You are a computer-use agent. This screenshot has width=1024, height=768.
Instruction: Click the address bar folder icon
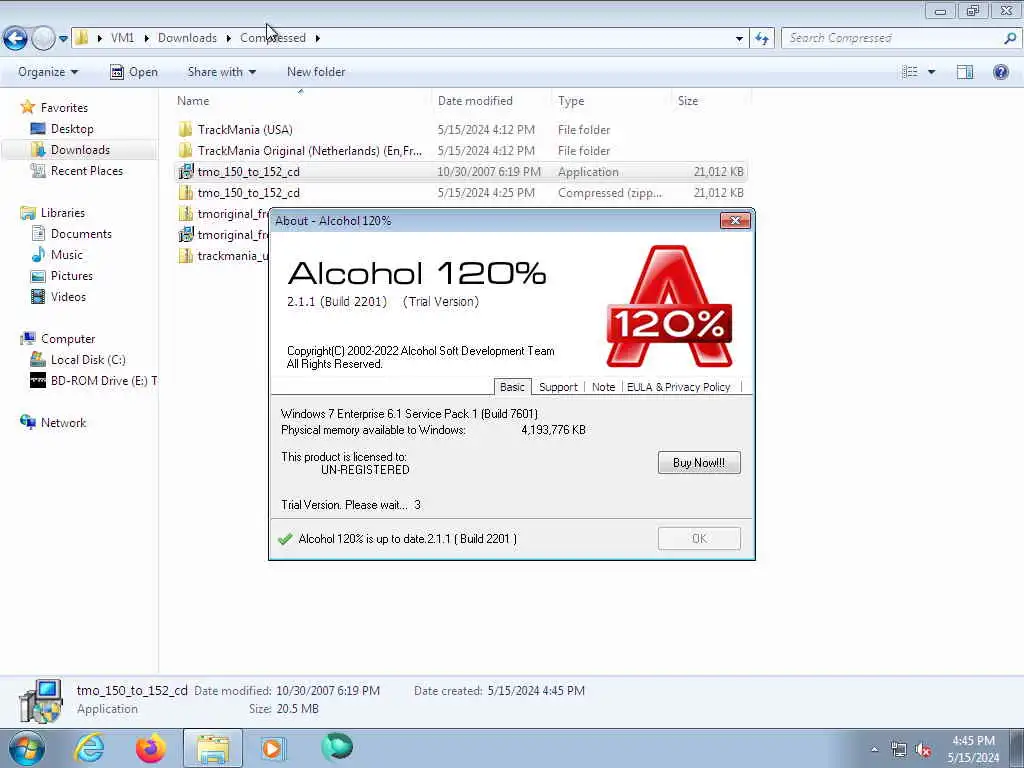coord(82,38)
